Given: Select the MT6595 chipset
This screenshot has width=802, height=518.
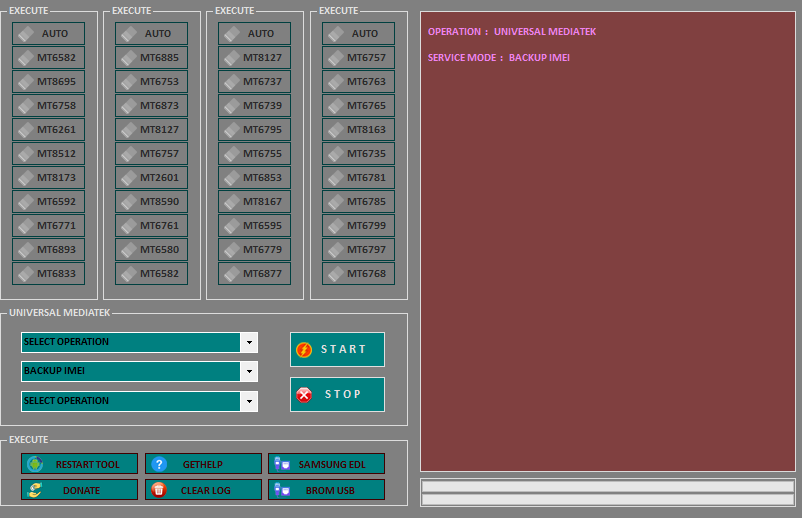Looking at the screenshot, I should [x=254, y=226].
